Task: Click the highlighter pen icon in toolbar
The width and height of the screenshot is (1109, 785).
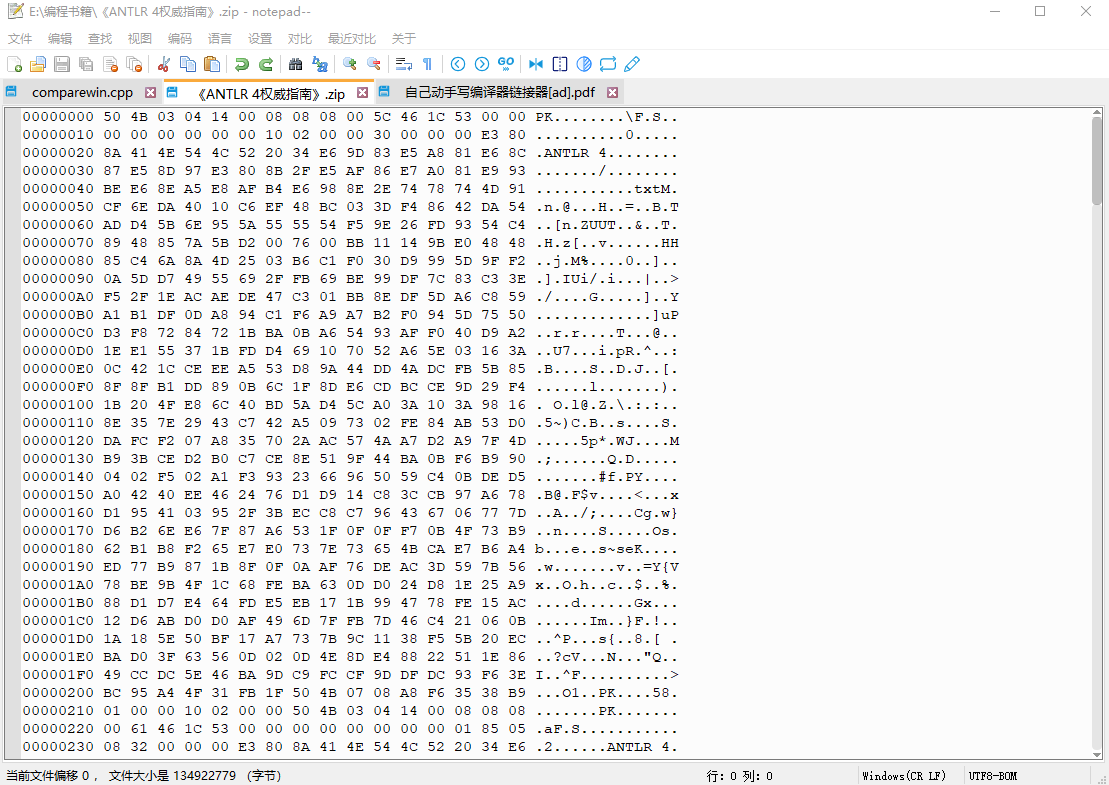Action: [x=632, y=64]
